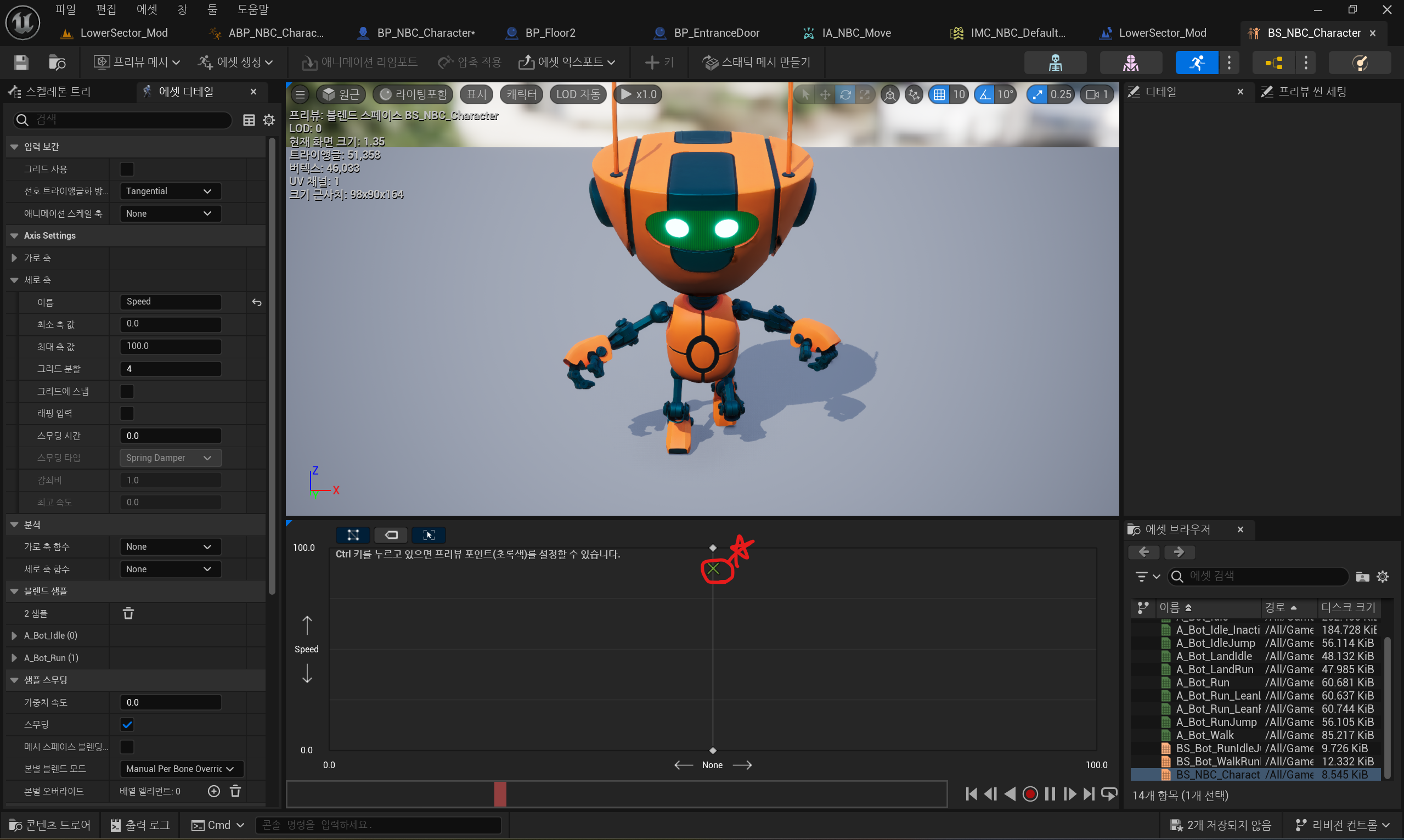Click the record button in playback controls
Screen dimensions: 1404x840
(x=1030, y=794)
